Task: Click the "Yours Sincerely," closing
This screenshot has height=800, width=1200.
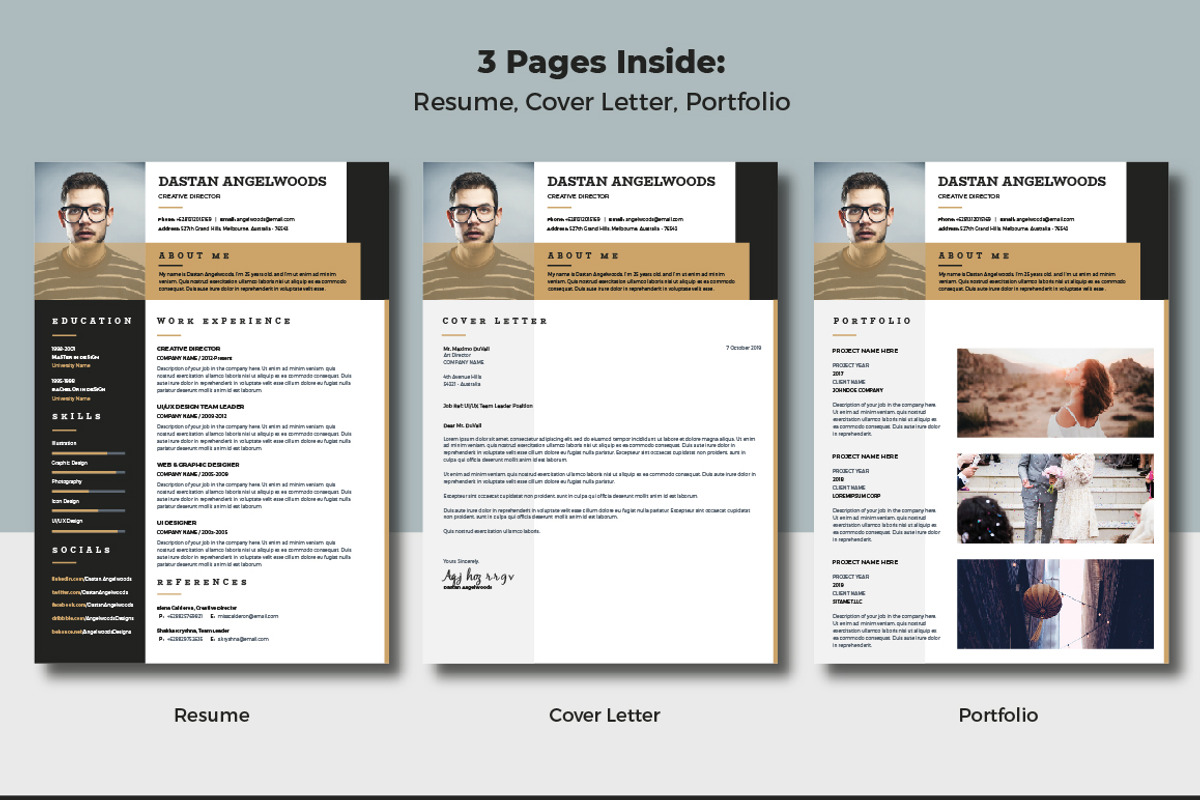Action: [x=461, y=563]
